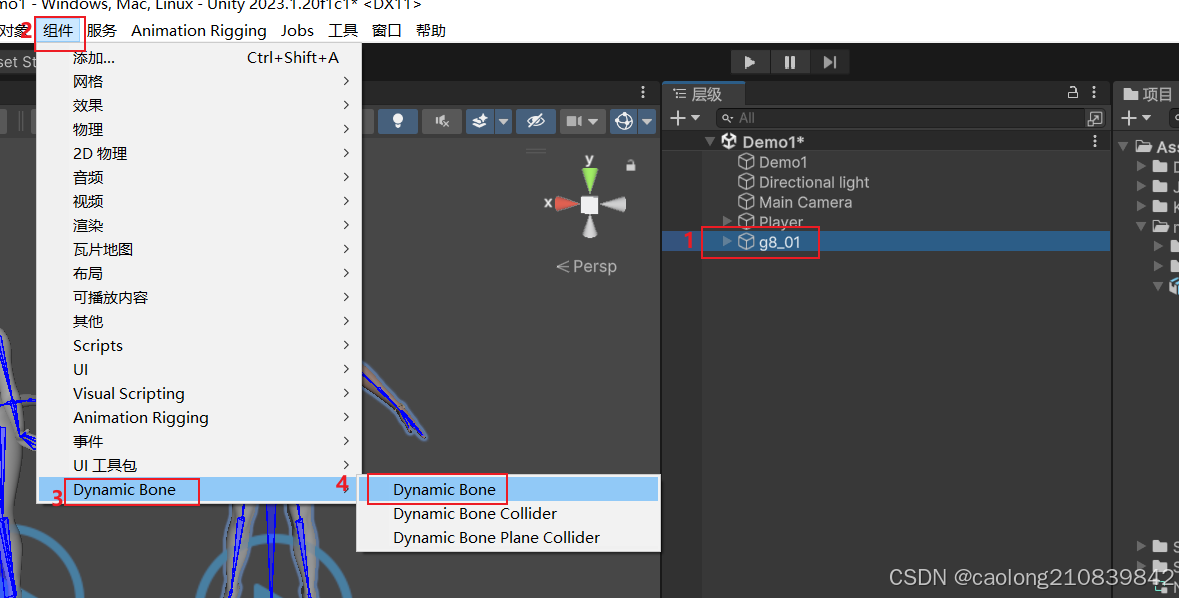Click the Play button to enter play mode
This screenshot has height=598, width=1179.
[x=751, y=61]
